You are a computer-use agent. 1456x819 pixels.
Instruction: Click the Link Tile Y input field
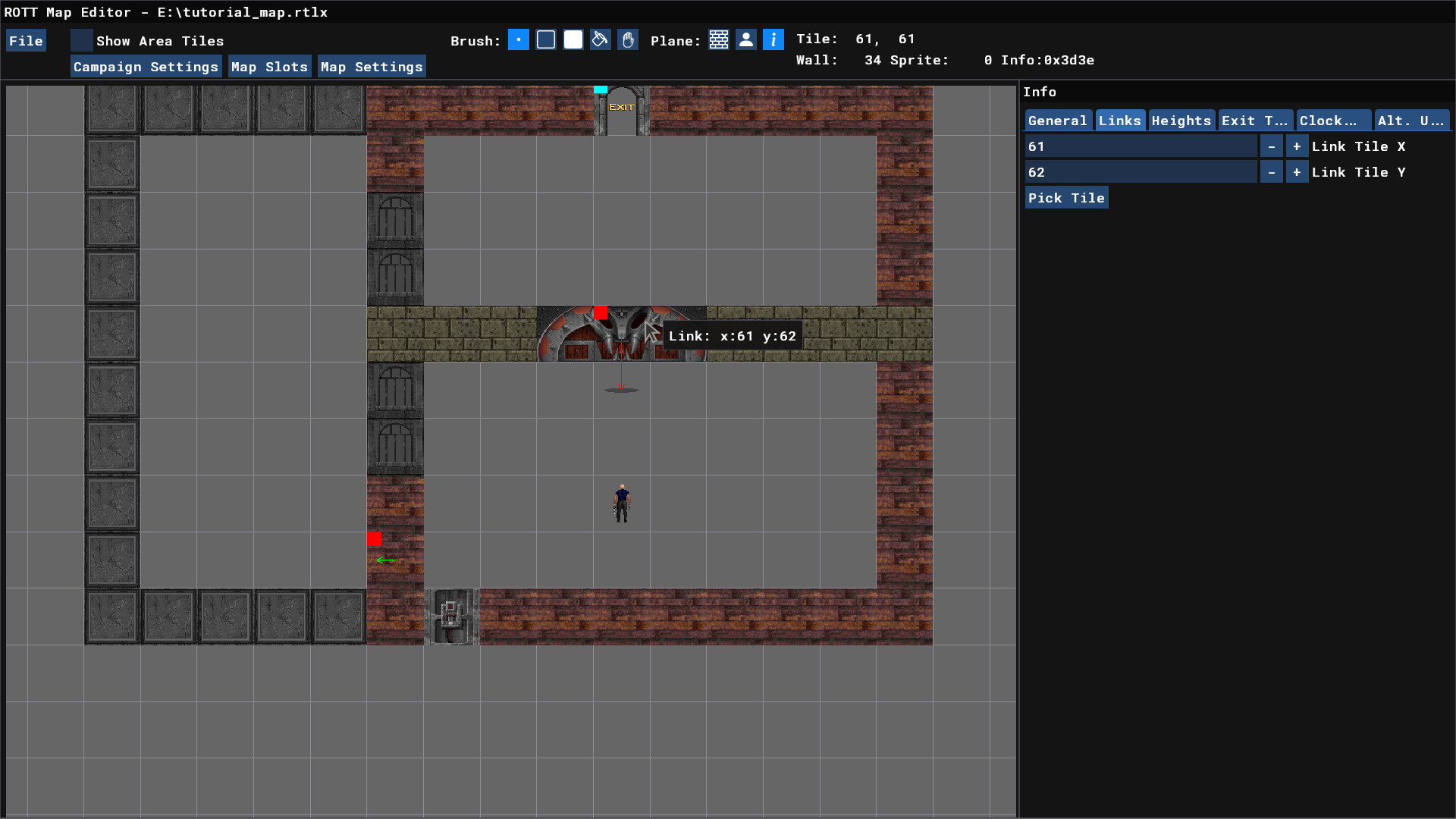coord(1140,172)
